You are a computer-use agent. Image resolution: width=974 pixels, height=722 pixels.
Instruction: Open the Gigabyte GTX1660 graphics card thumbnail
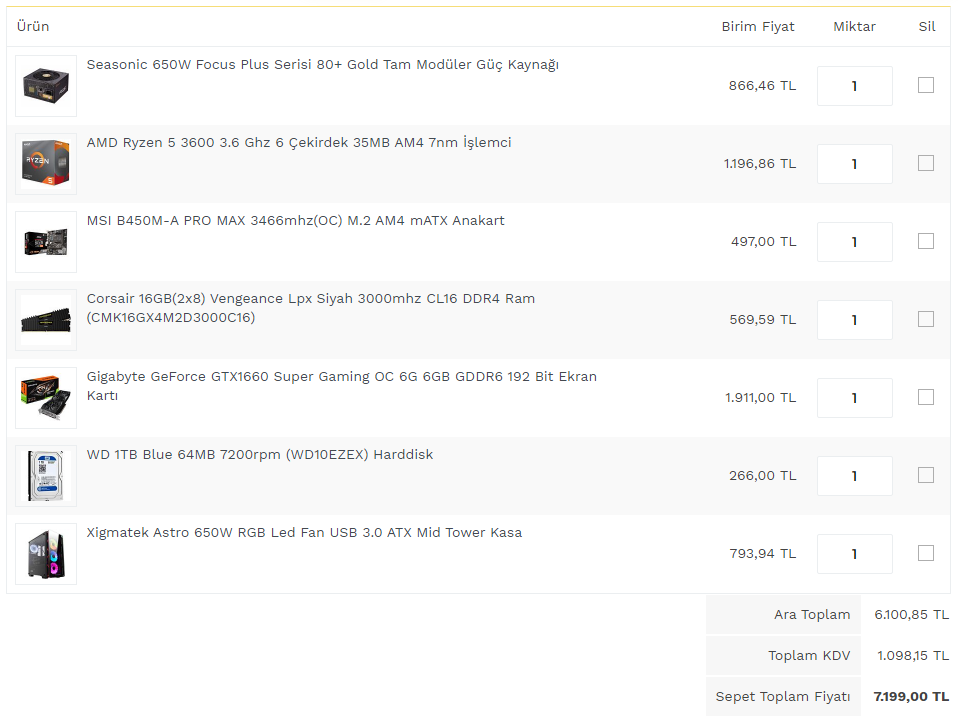(x=46, y=398)
